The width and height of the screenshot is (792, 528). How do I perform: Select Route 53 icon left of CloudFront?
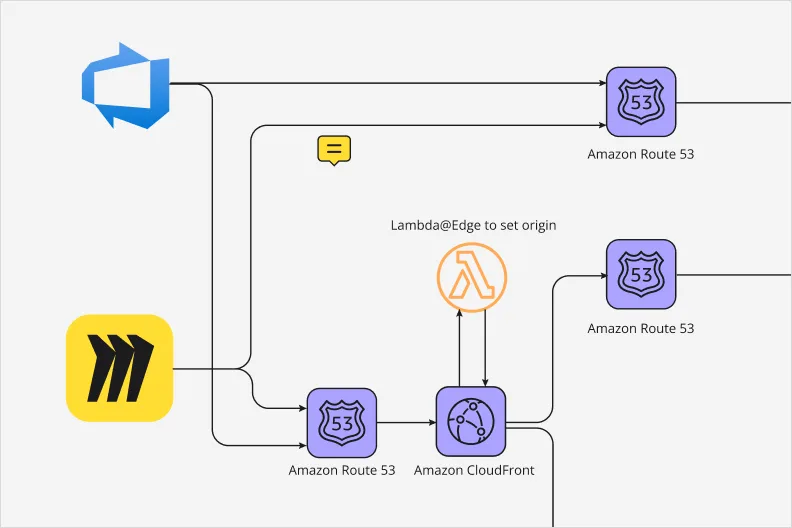coord(342,423)
